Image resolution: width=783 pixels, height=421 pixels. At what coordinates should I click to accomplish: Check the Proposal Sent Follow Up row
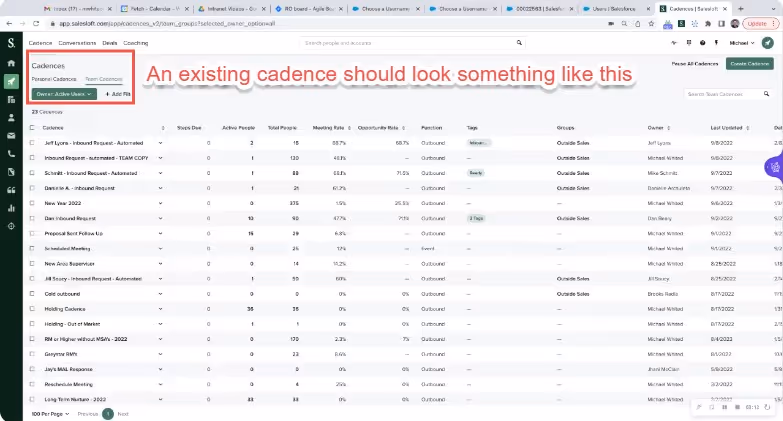tap(32, 233)
